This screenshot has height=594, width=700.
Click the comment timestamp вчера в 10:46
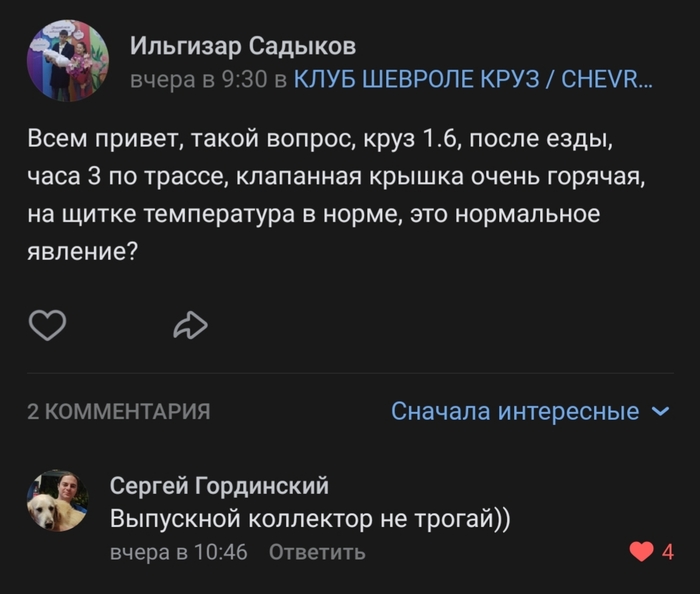pyautogui.click(x=178, y=552)
